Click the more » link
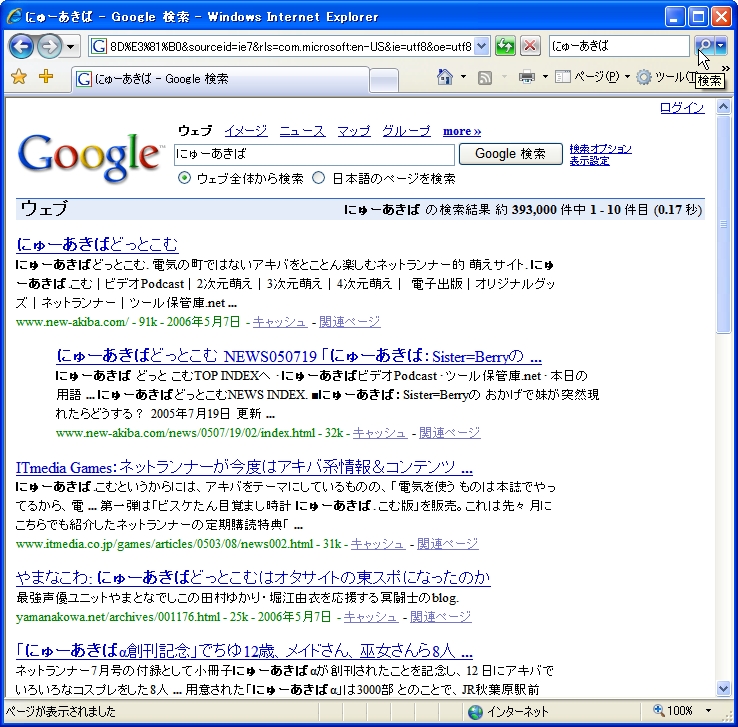Viewport: 738px width, 727px height. pyautogui.click(x=462, y=131)
